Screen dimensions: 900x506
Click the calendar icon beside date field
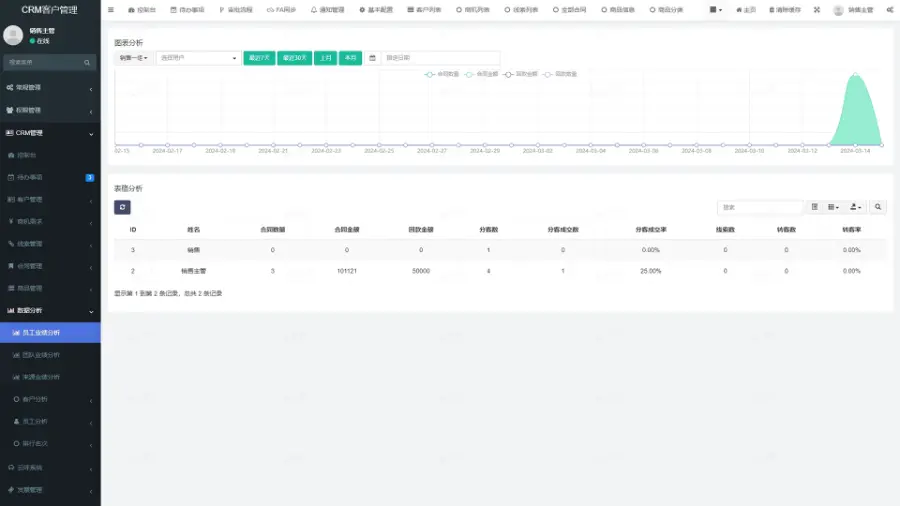point(372,58)
